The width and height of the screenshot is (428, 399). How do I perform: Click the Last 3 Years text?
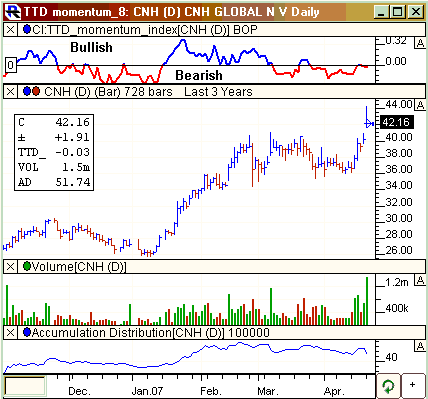click(218, 92)
